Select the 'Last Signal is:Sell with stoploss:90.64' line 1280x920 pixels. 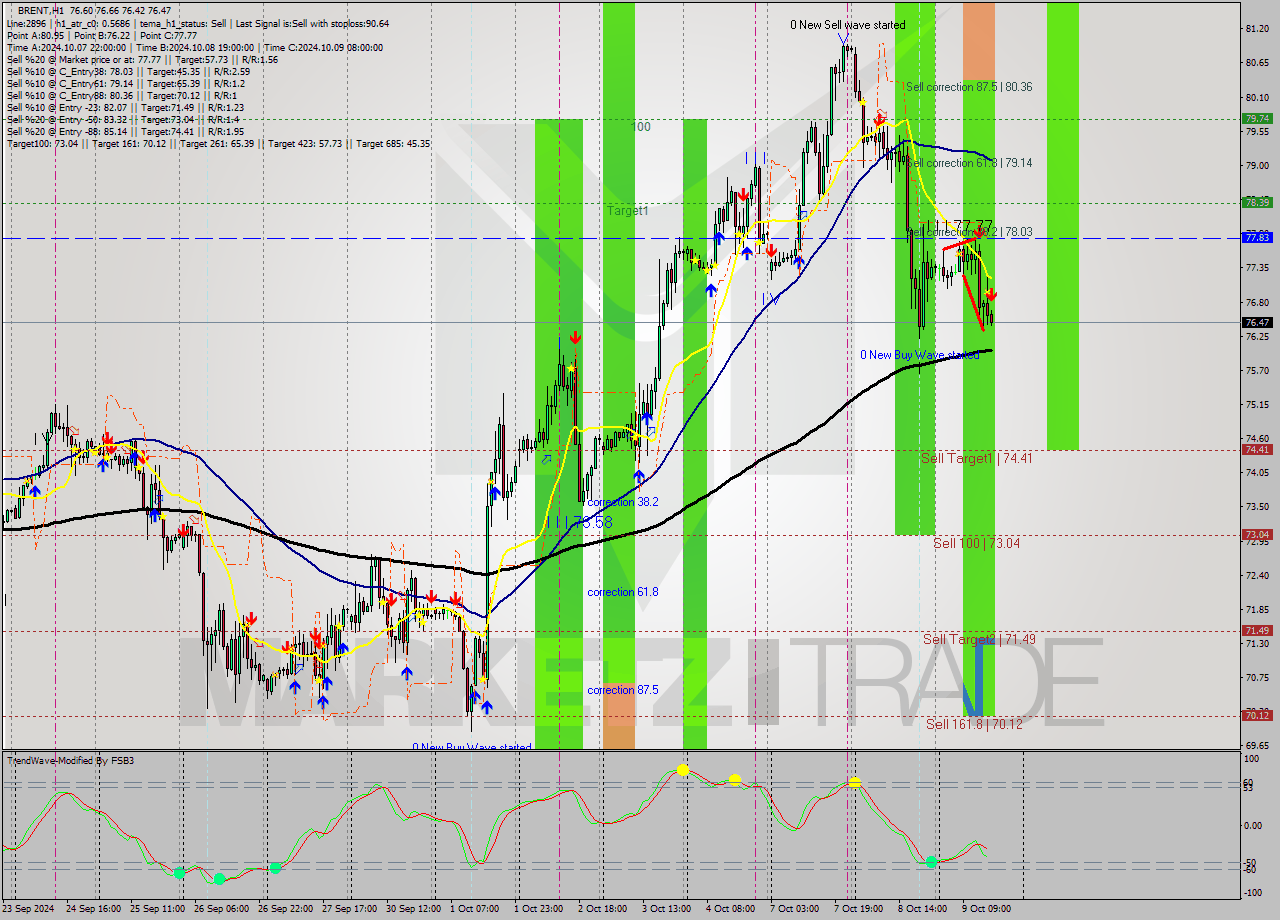tap(314, 23)
